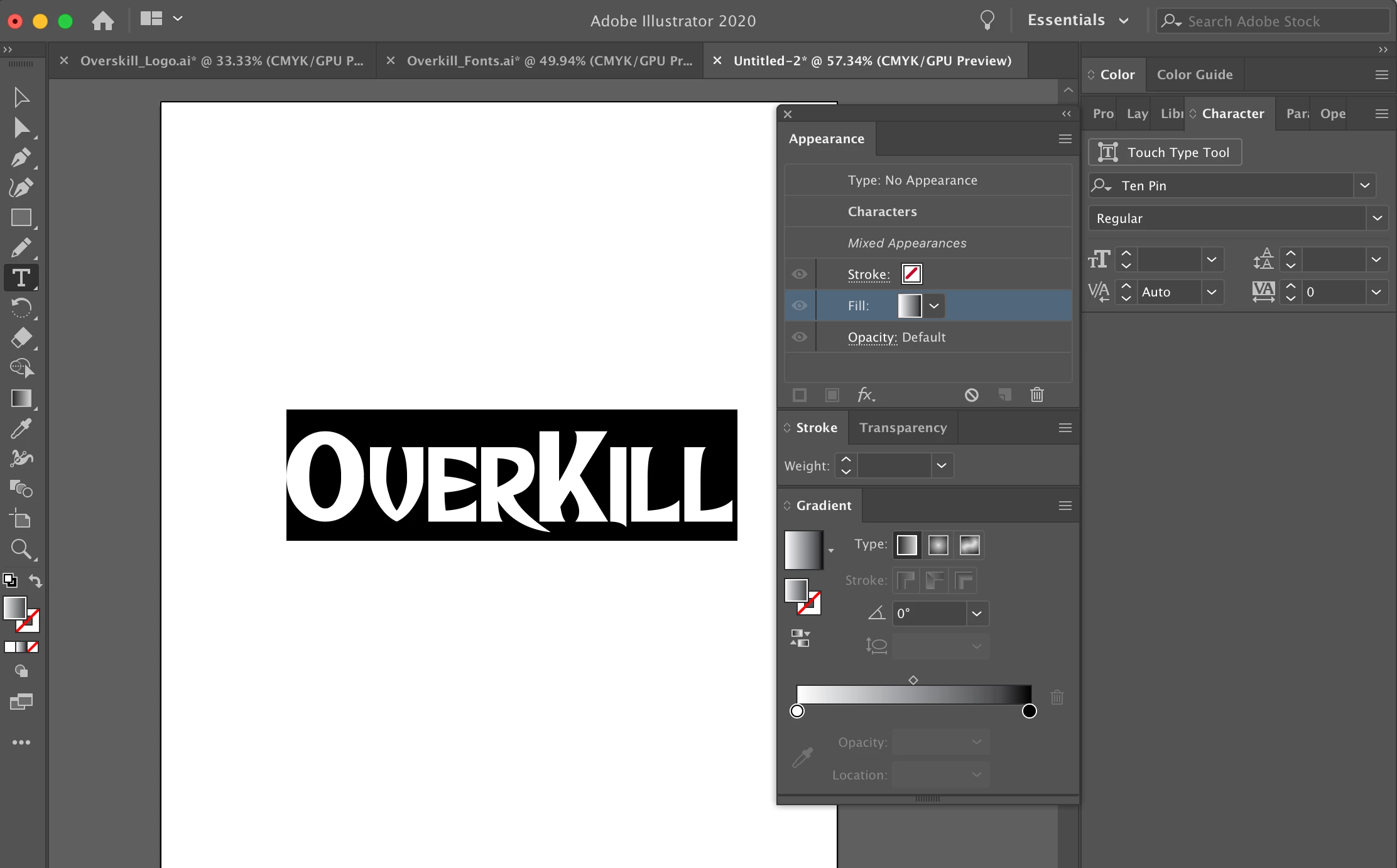Open the Fill color dropdown arrow
Viewport: 1397px width, 868px height.
pos(934,306)
